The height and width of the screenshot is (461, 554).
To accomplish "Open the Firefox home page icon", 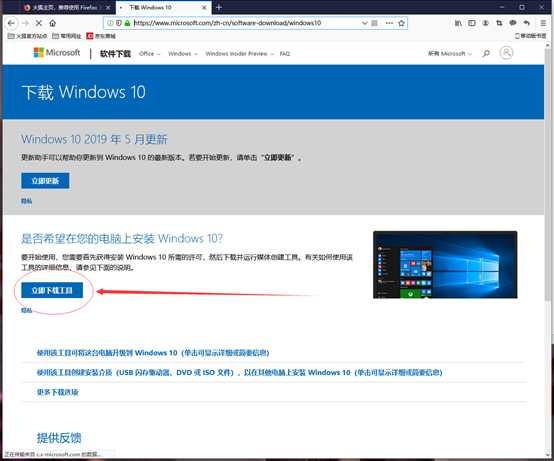I will point(53,23).
